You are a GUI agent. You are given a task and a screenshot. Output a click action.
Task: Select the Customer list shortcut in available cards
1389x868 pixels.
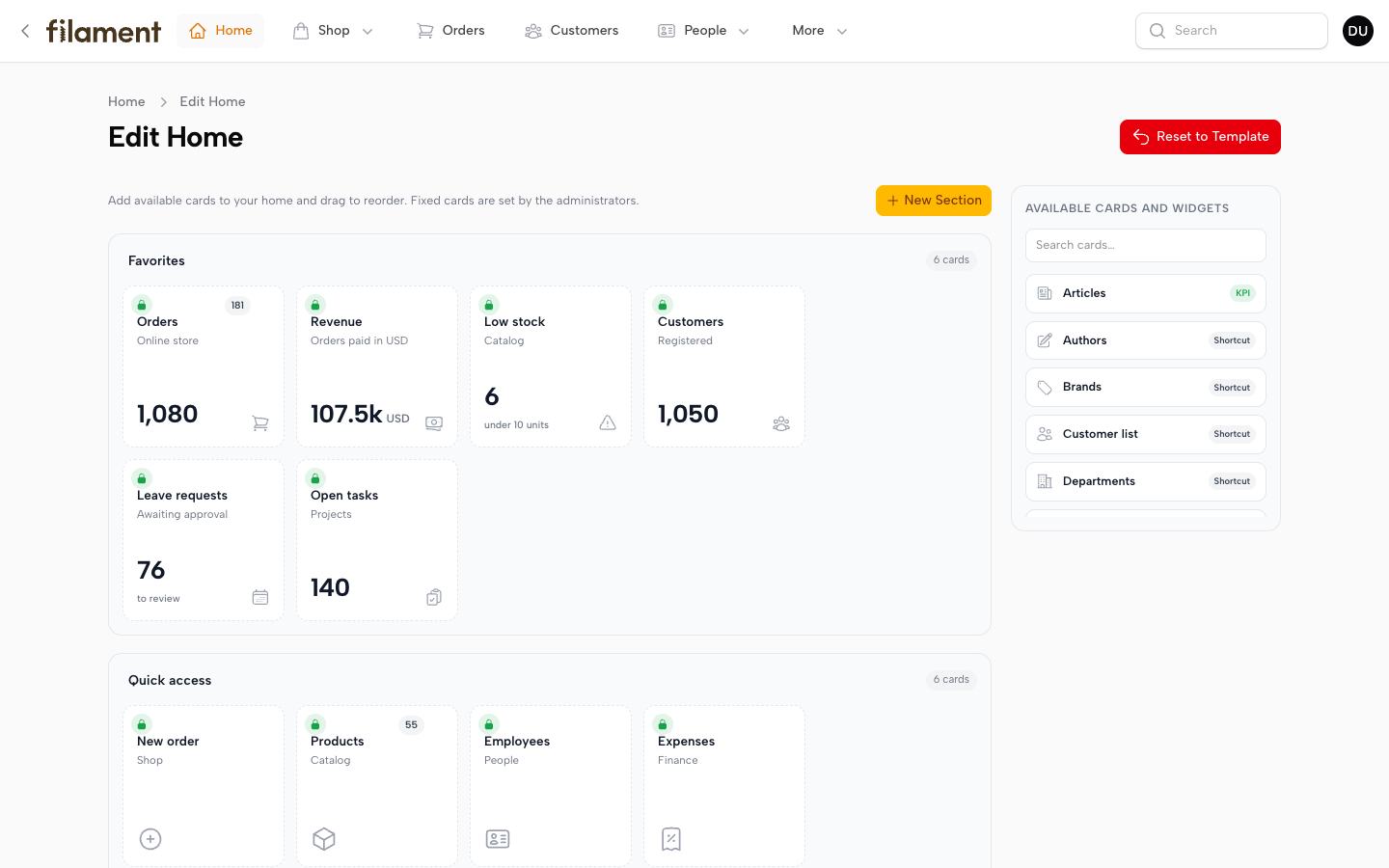point(1146,434)
